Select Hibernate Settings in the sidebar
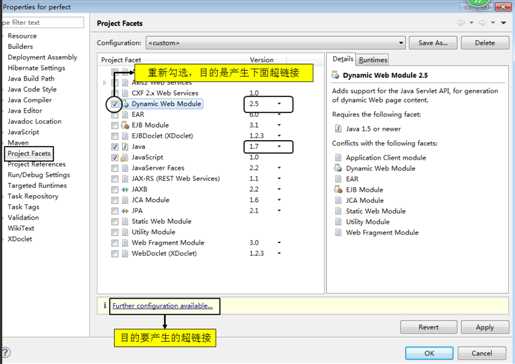Viewport: 515px width, 364px height. [36, 68]
